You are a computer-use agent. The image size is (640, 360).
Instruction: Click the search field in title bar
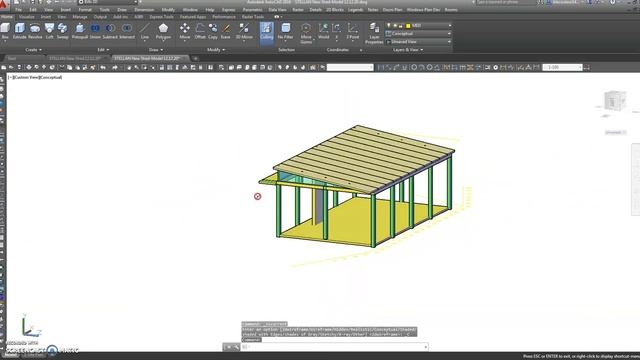[x=506, y=2]
